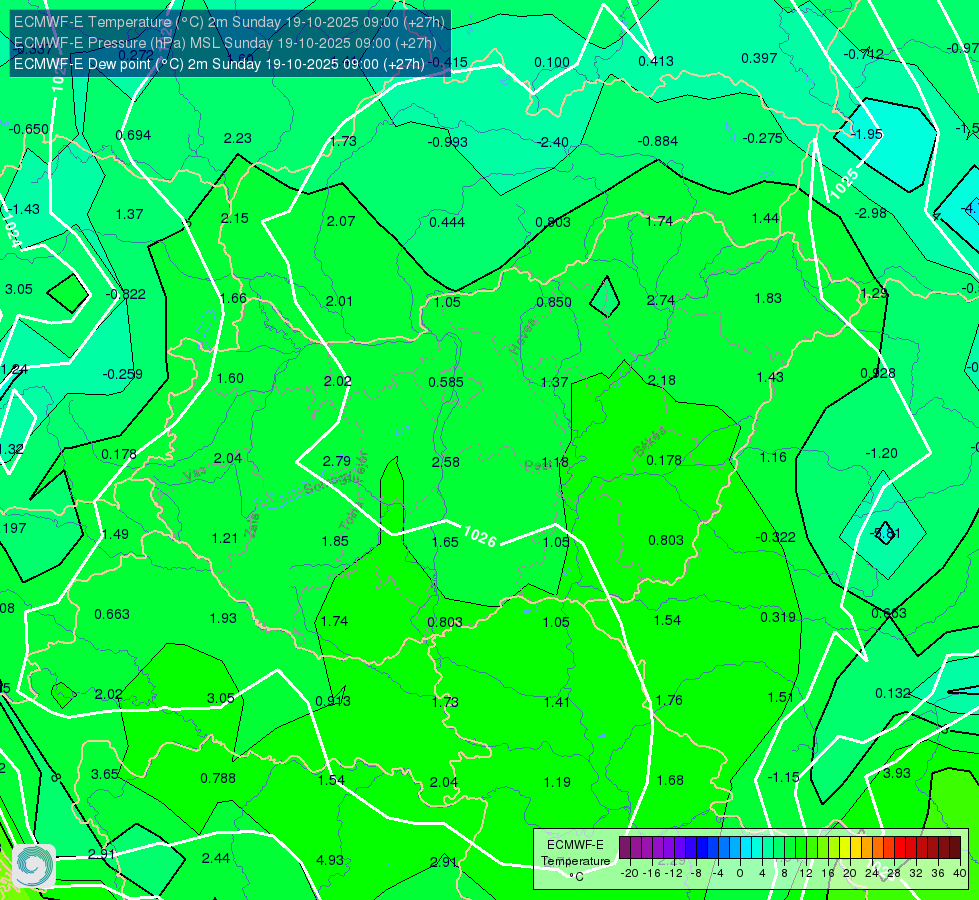Select the ECMWF-E Pressure MSL layer title
Screen dimensions: 979x900
point(225,43)
